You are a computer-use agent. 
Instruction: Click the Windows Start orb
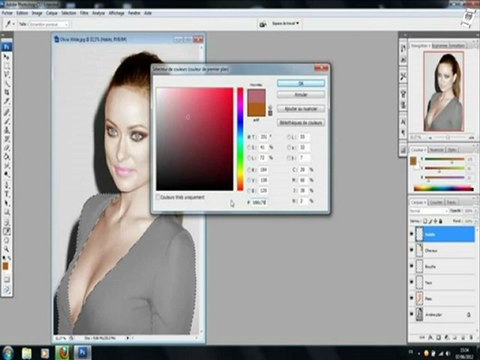click(x=7, y=353)
